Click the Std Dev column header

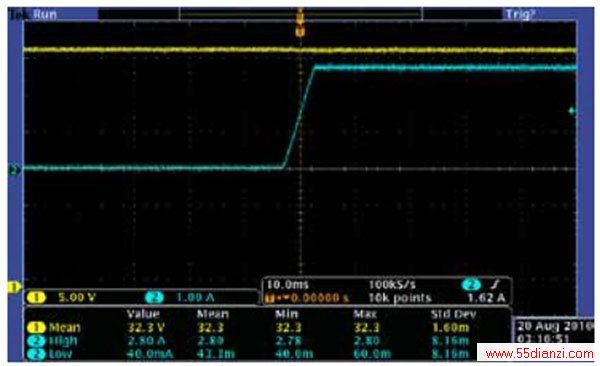pos(454,314)
